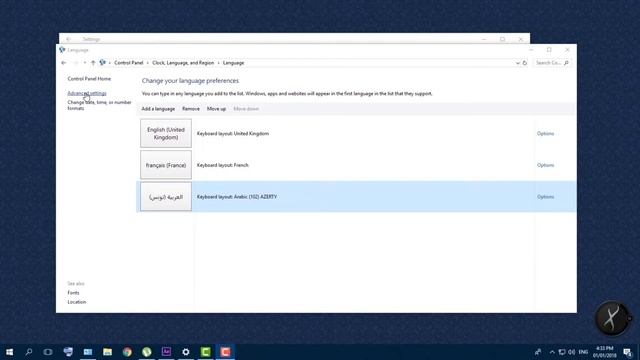Show hidden tray icons chevron
Screen dimensions: 640x360
(x=552, y=352)
